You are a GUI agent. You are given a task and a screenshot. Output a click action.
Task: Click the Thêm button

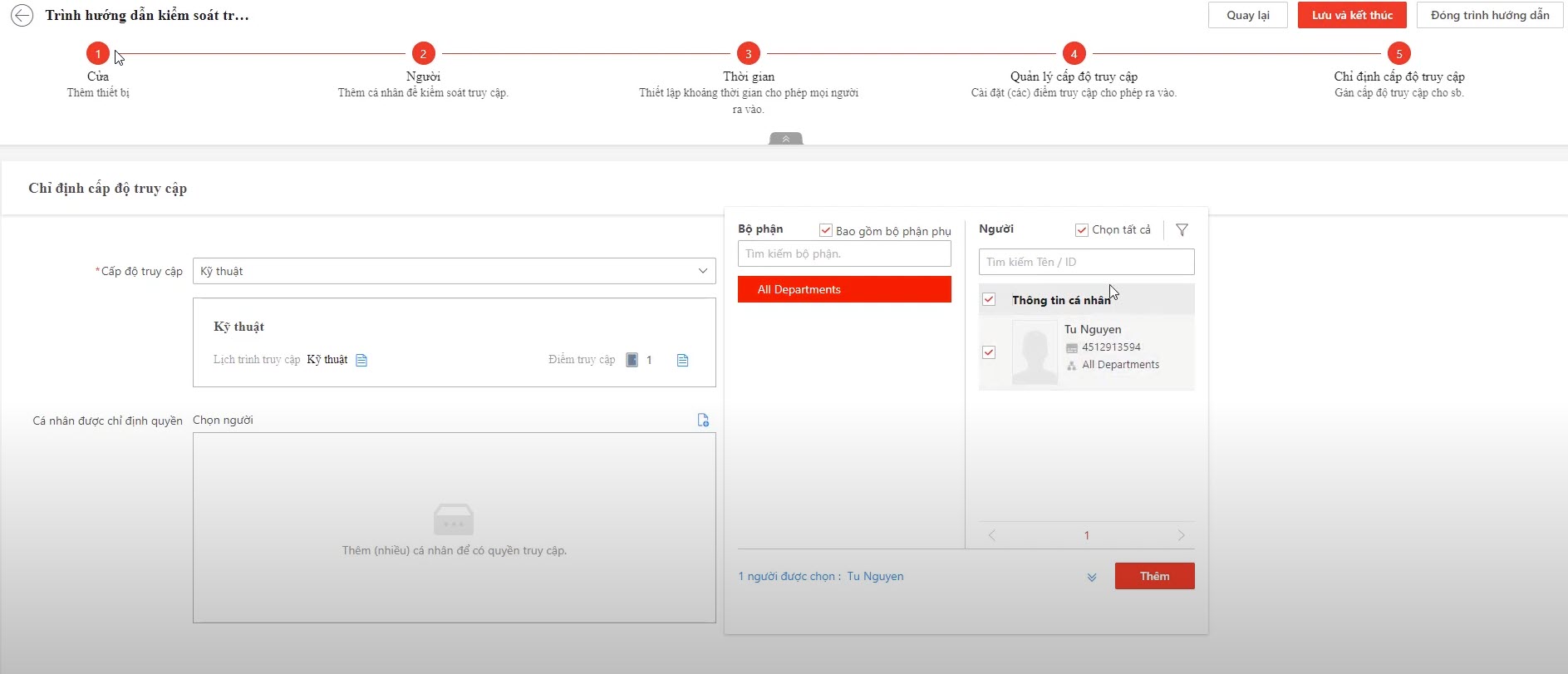tap(1154, 576)
